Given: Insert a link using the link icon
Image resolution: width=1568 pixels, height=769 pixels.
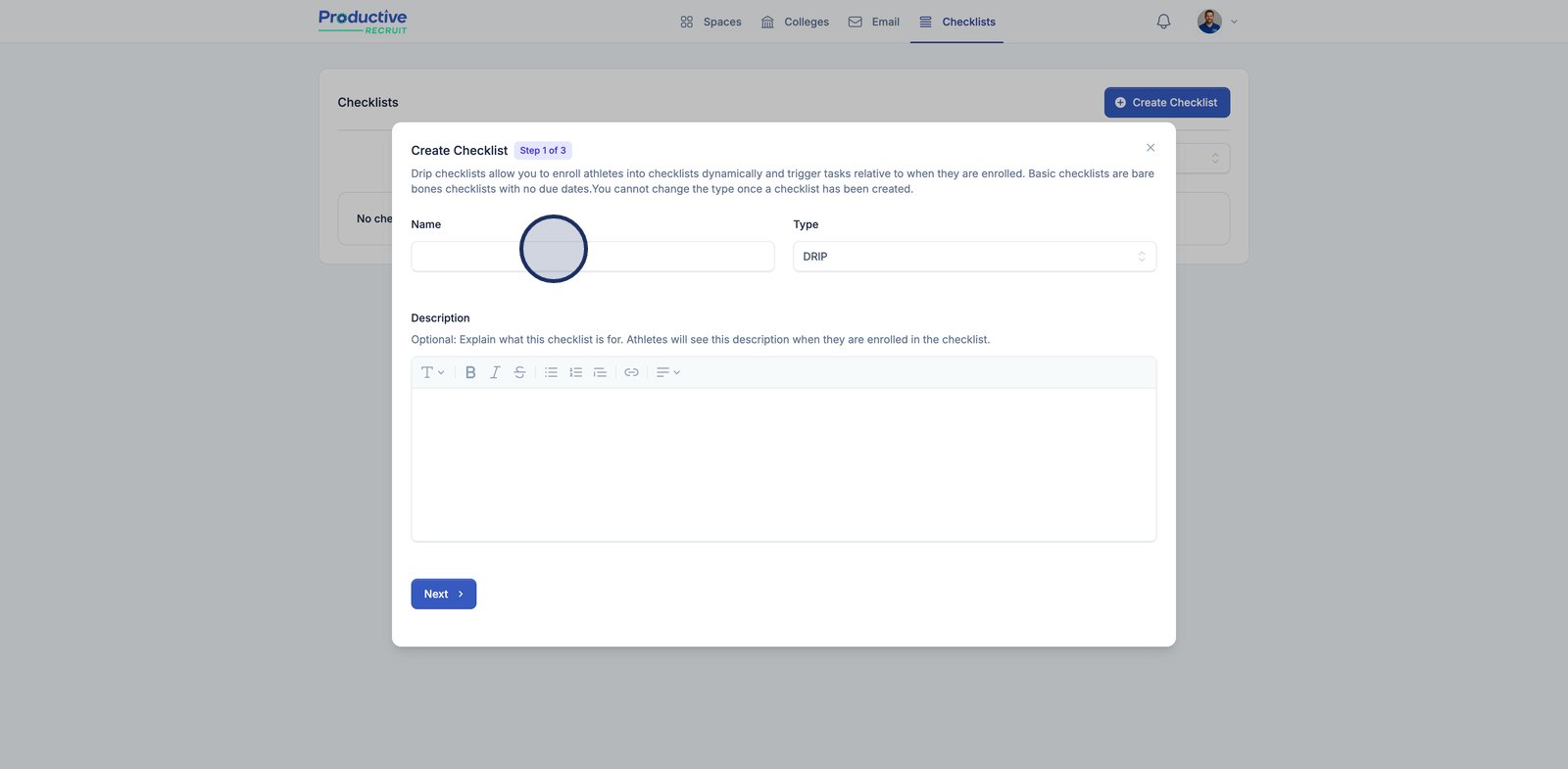Looking at the screenshot, I should [631, 372].
